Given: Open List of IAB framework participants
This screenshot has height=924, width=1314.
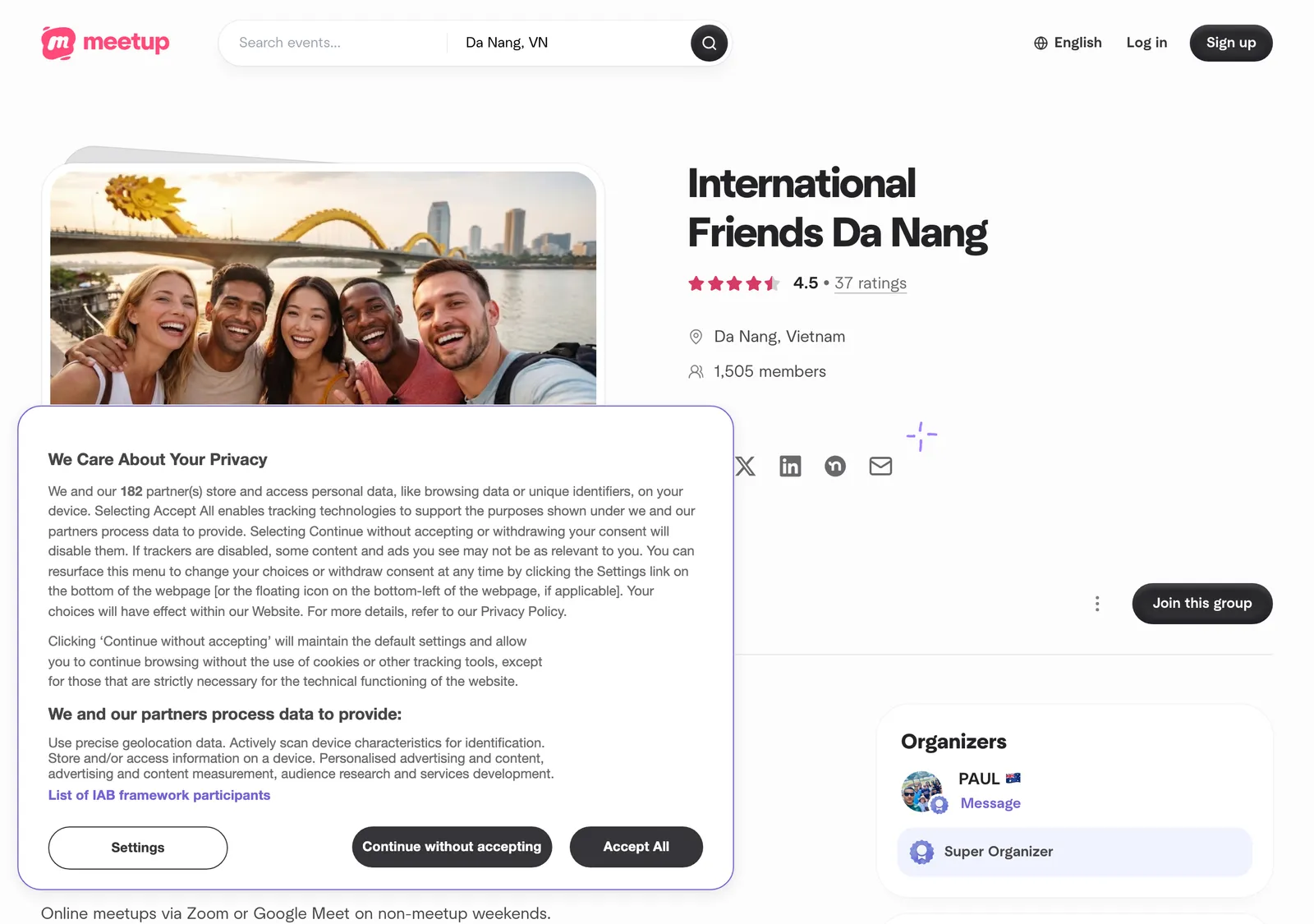Looking at the screenshot, I should [159, 795].
